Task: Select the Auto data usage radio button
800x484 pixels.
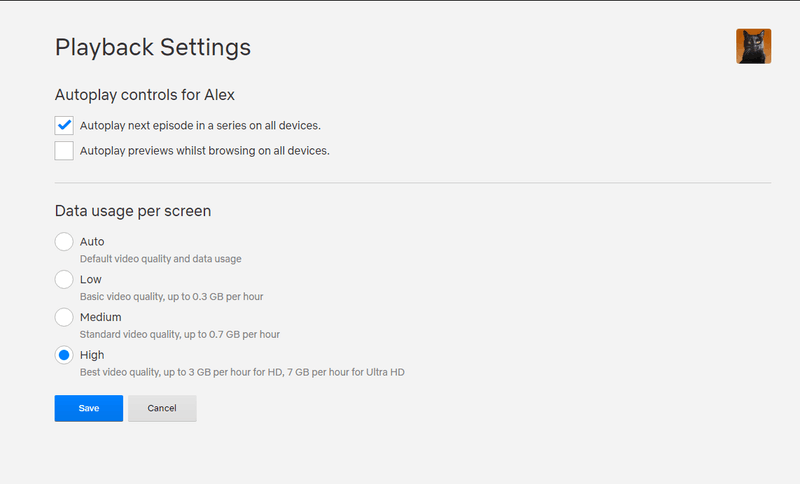Action: [64, 242]
